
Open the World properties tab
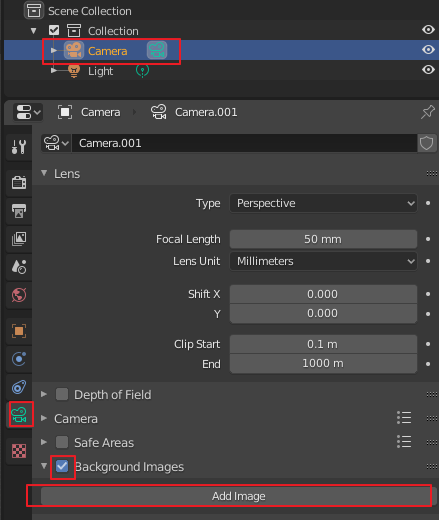pyautogui.click(x=19, y=295)
